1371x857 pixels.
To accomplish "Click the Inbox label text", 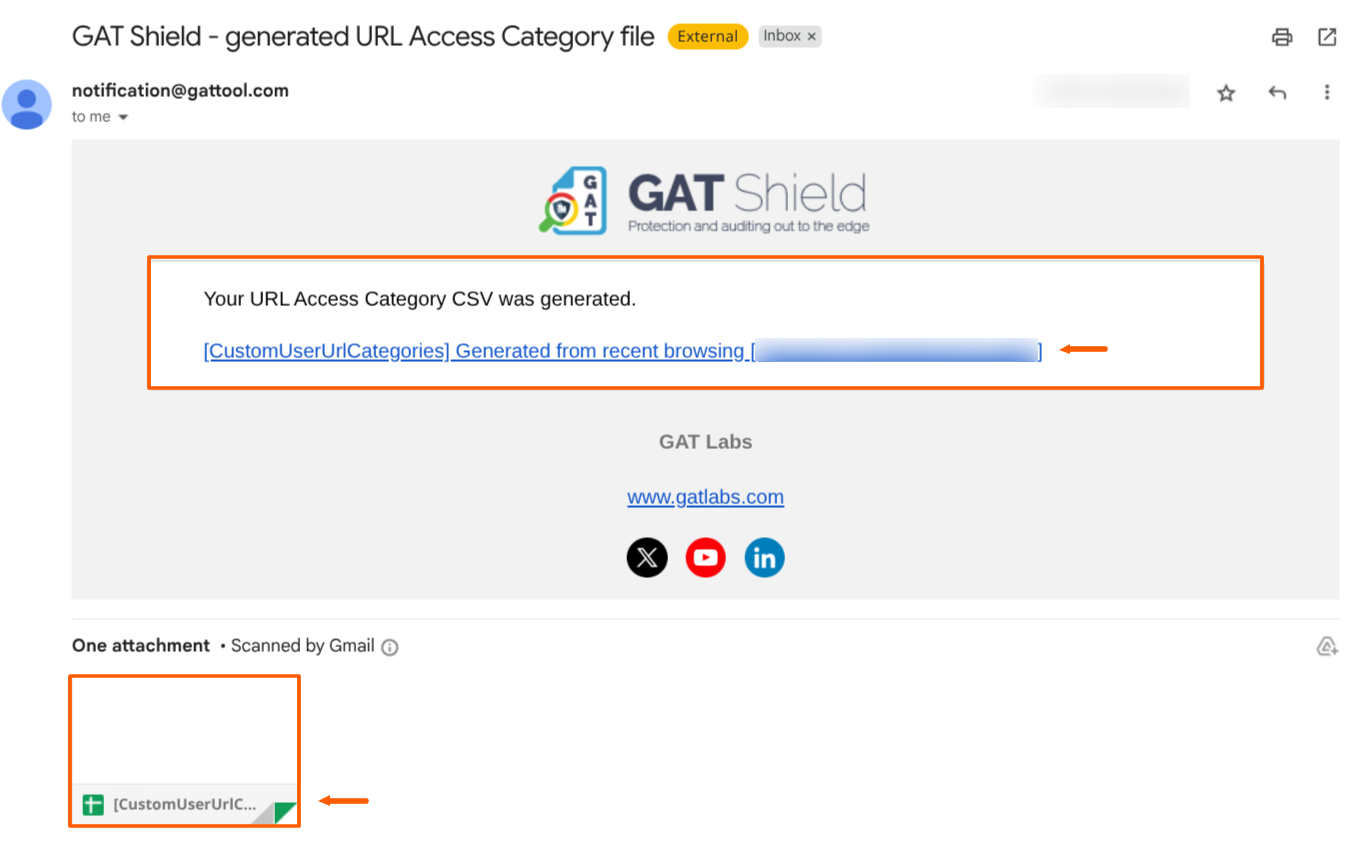I will click(x=782, y=36).
